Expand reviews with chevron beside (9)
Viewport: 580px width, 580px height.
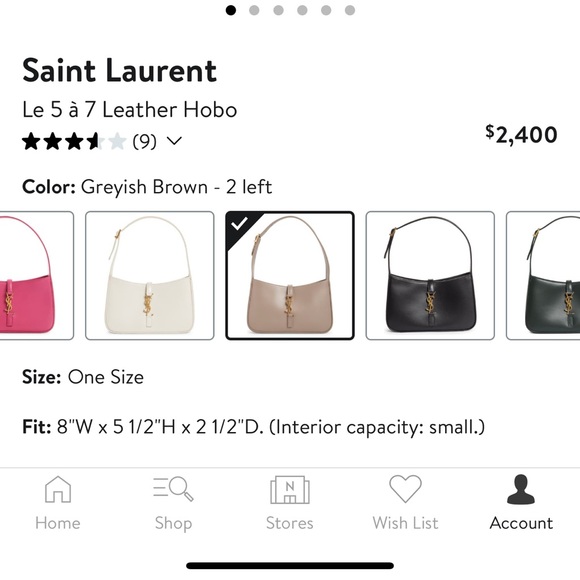(x=174, y=141)
